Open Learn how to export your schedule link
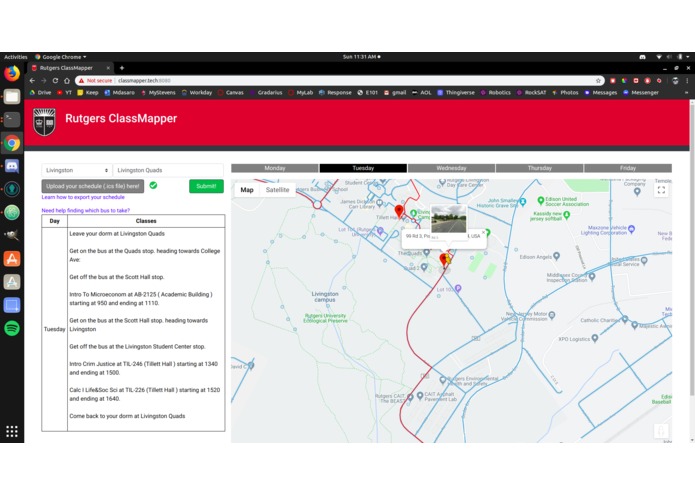695x494 pixels. 83,197
